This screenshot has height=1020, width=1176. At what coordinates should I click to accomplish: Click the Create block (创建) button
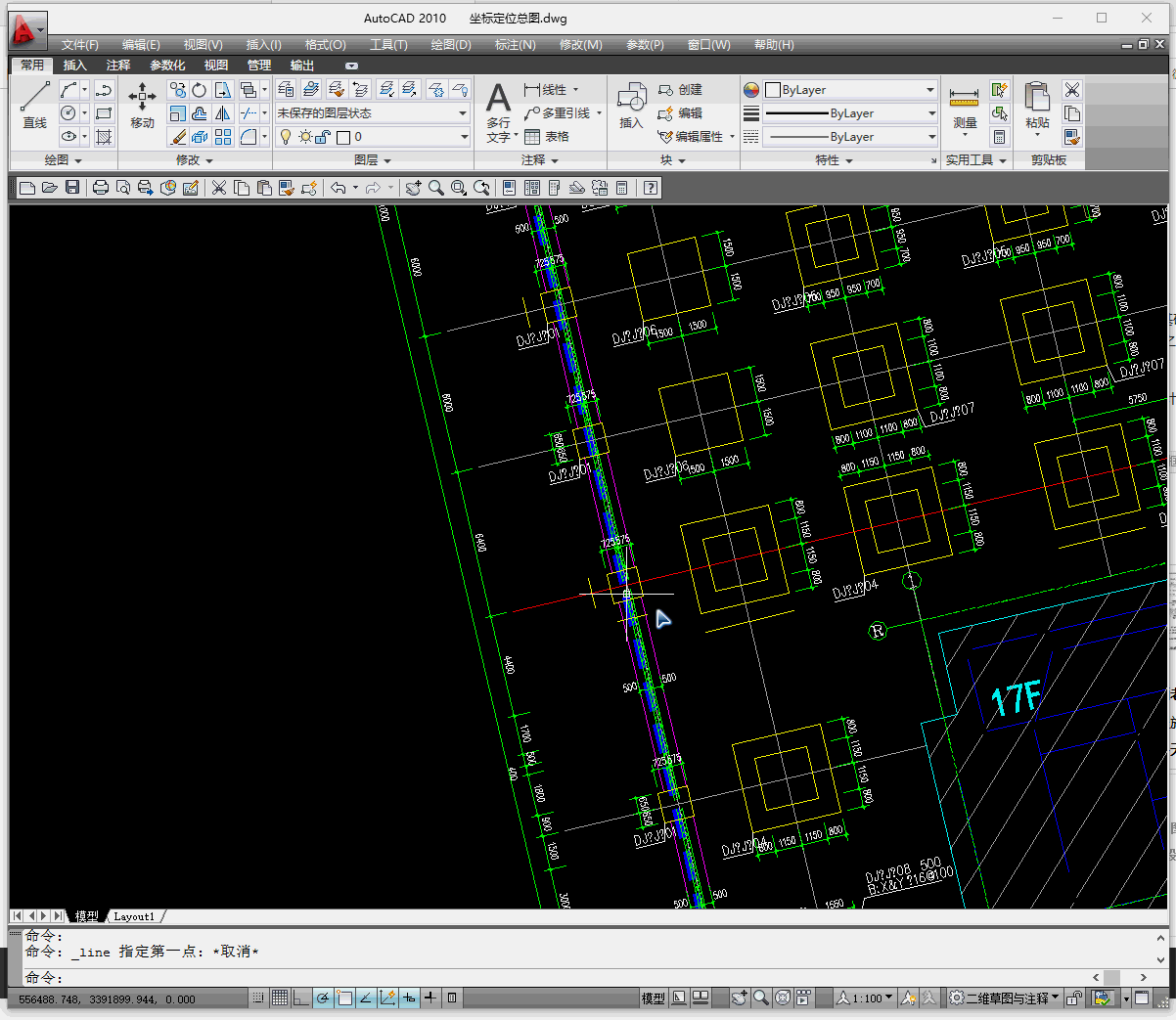[680, 90]
